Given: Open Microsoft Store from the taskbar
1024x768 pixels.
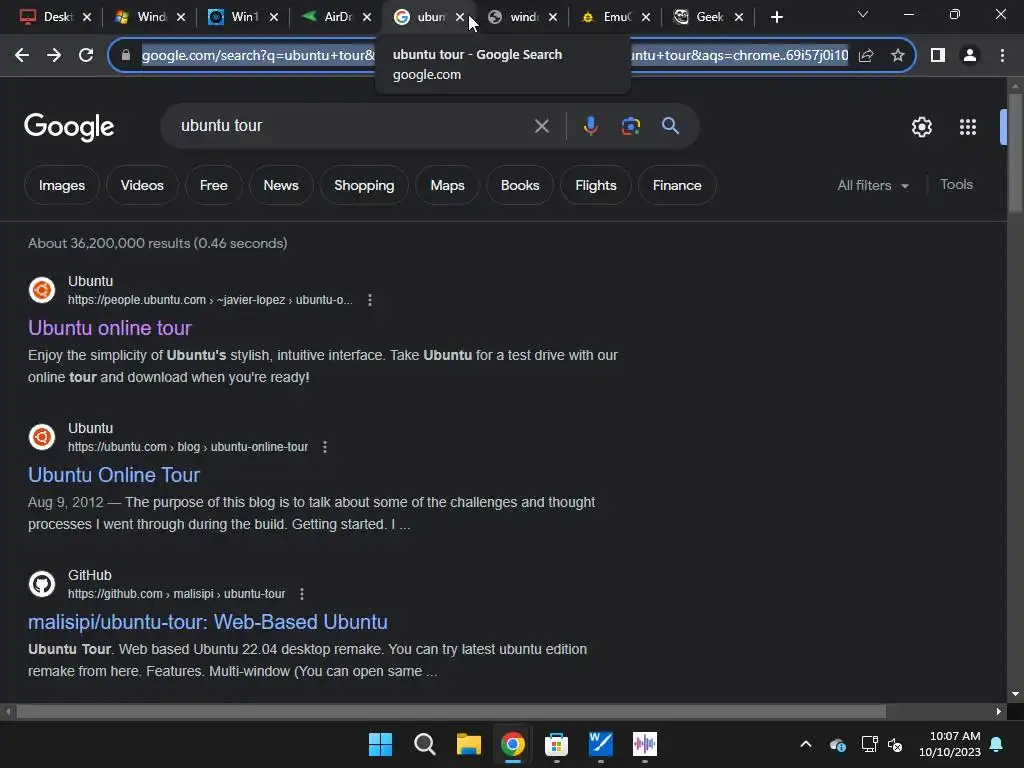Looking at the screenshot, I should pos(556,744).
